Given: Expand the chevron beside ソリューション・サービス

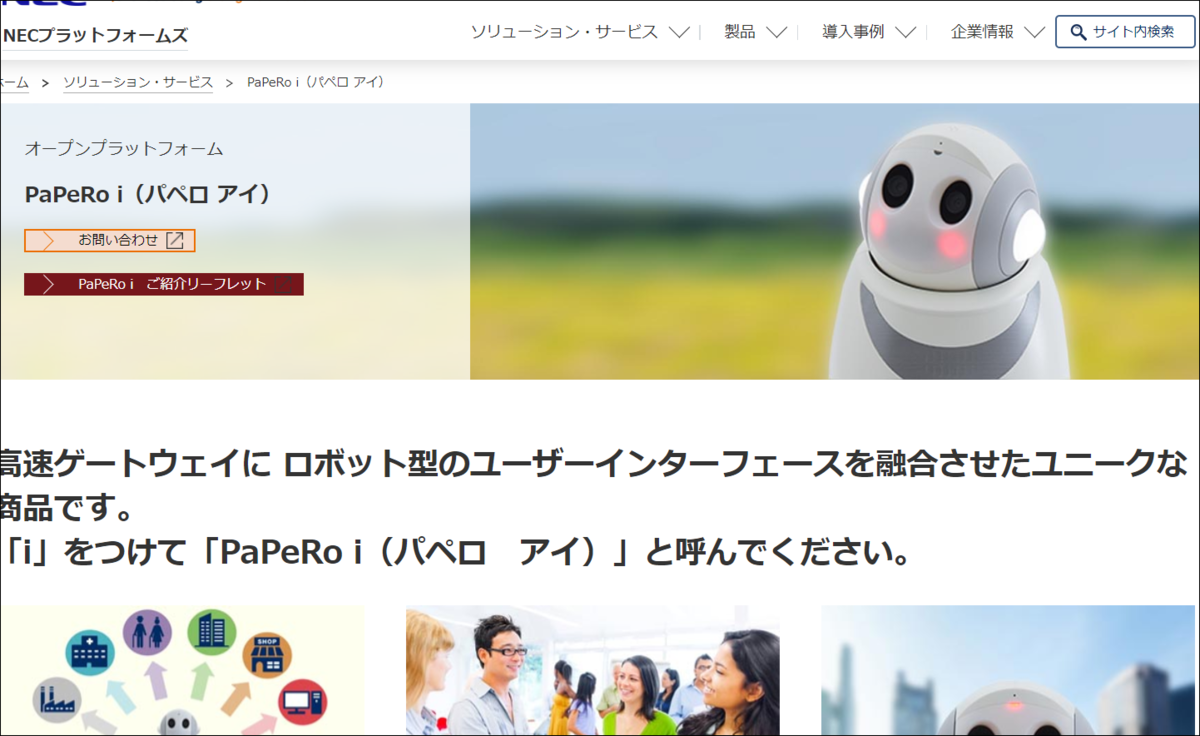Looking at the screenshot, I should tap(679, 32).
